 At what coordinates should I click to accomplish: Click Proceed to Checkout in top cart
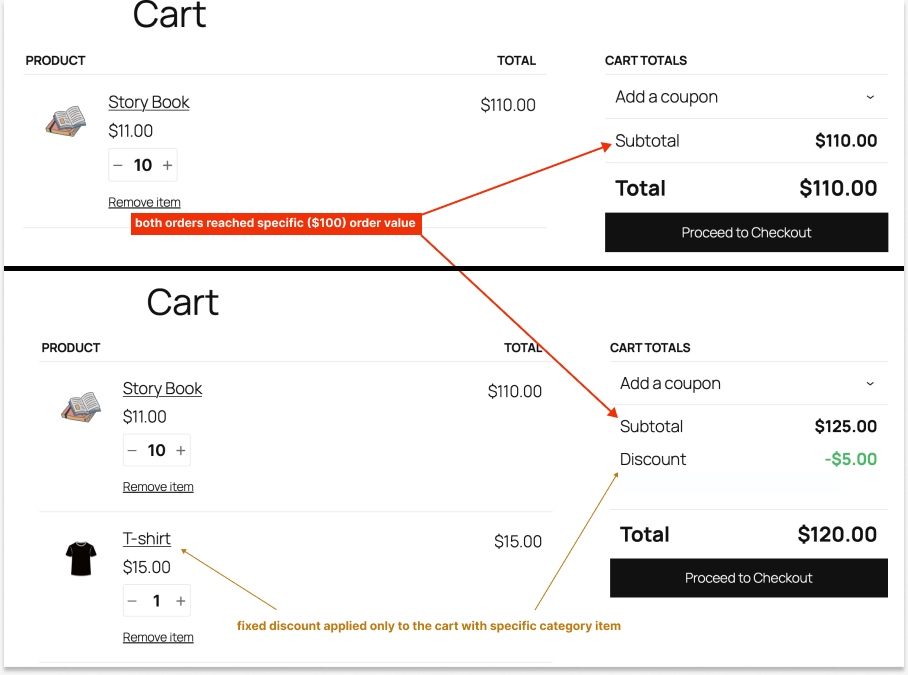click(746, 232)
